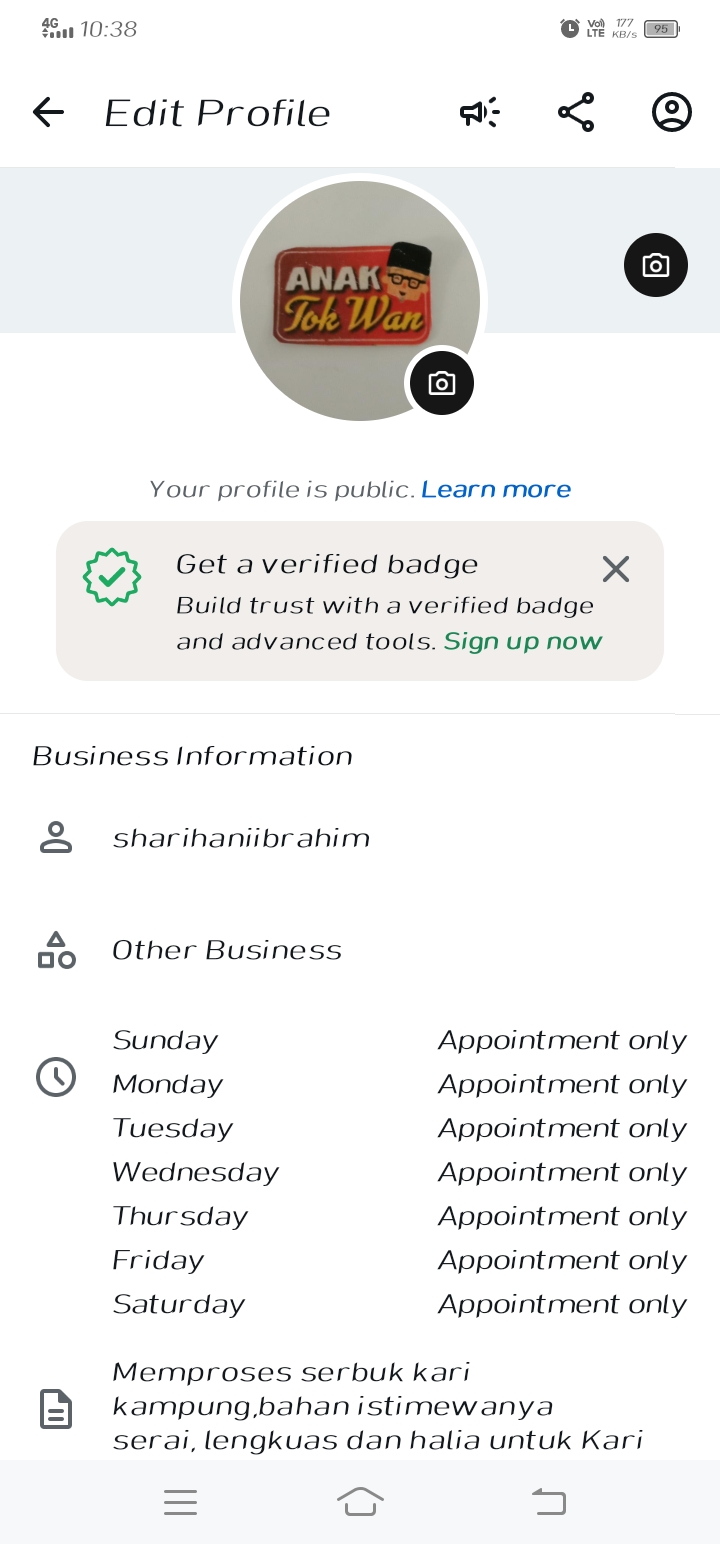The height and width of the screenshot is (1544, 720).
Task: Tap Sign up now link
Action: [523, 641]
